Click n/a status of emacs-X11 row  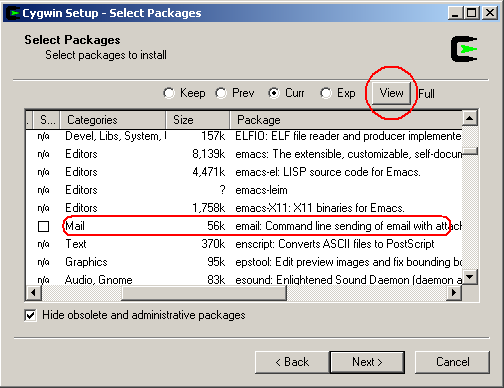[x=43, y=208]
